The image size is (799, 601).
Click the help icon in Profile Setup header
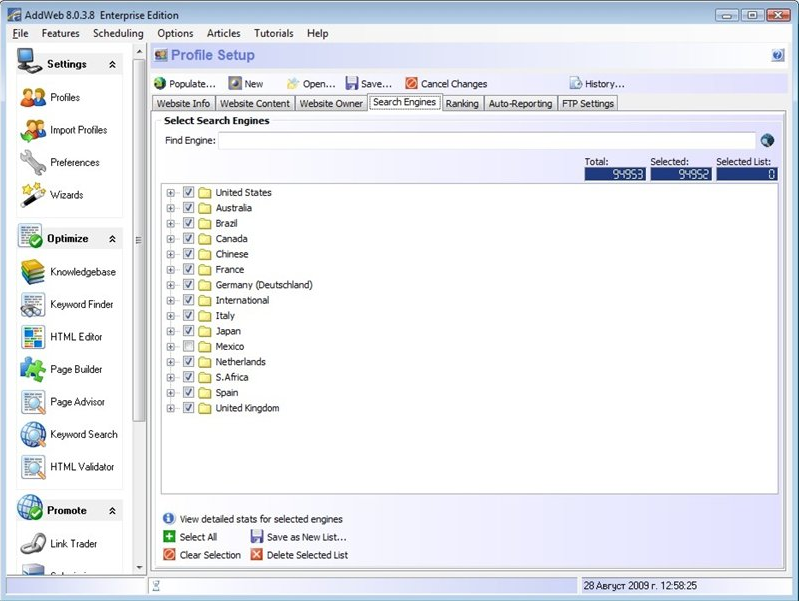click(x=778, y=56)
